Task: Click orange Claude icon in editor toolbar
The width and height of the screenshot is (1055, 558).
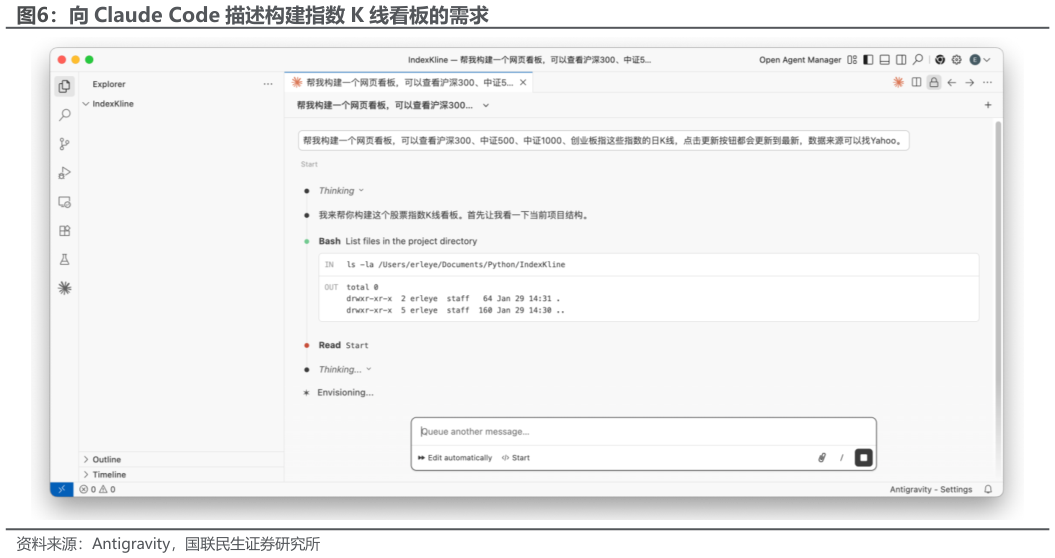Action: (x=898, y=82)
